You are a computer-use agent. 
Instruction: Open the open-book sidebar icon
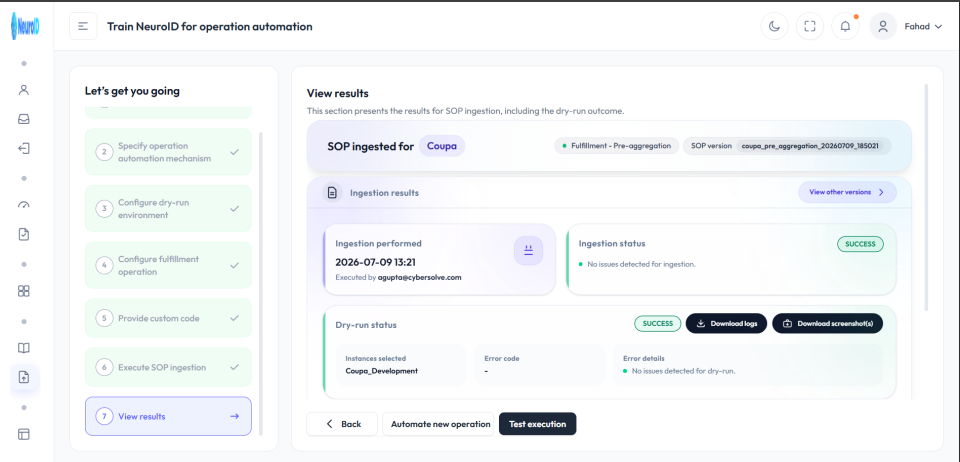click(x=24, y=348)
